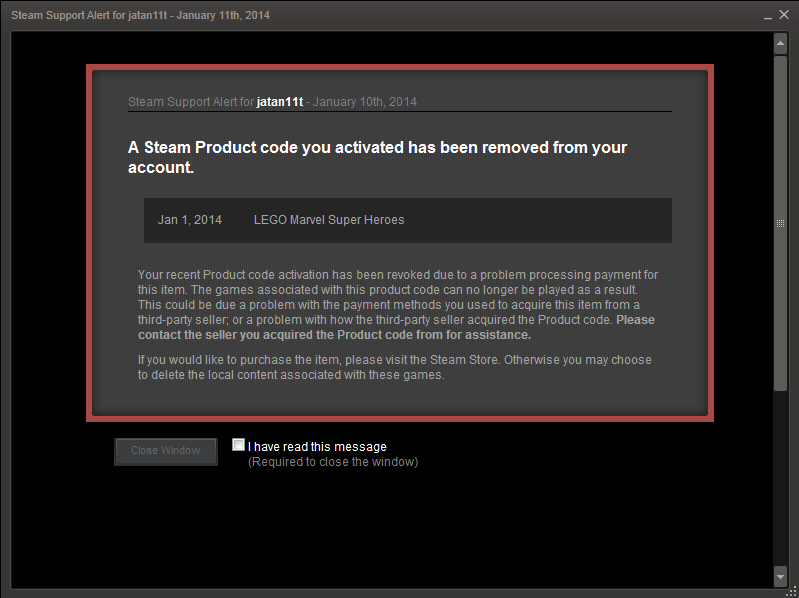Screen dimensions: 799x598
Task: Click the bold 'Please contact the seller' sentence
Action: (396, 328)
